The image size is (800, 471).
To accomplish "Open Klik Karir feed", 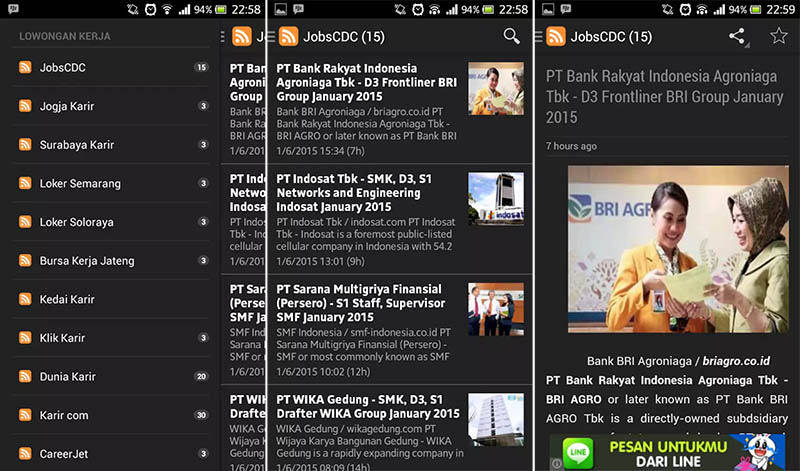I will (111, 338).
